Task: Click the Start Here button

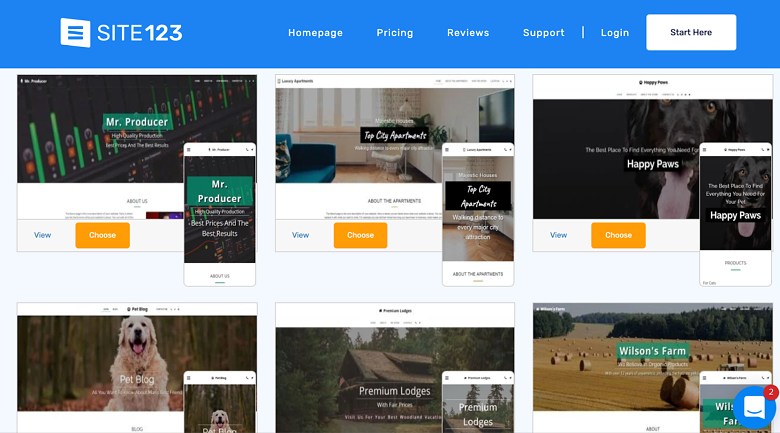Action: [x=691, y=32]
